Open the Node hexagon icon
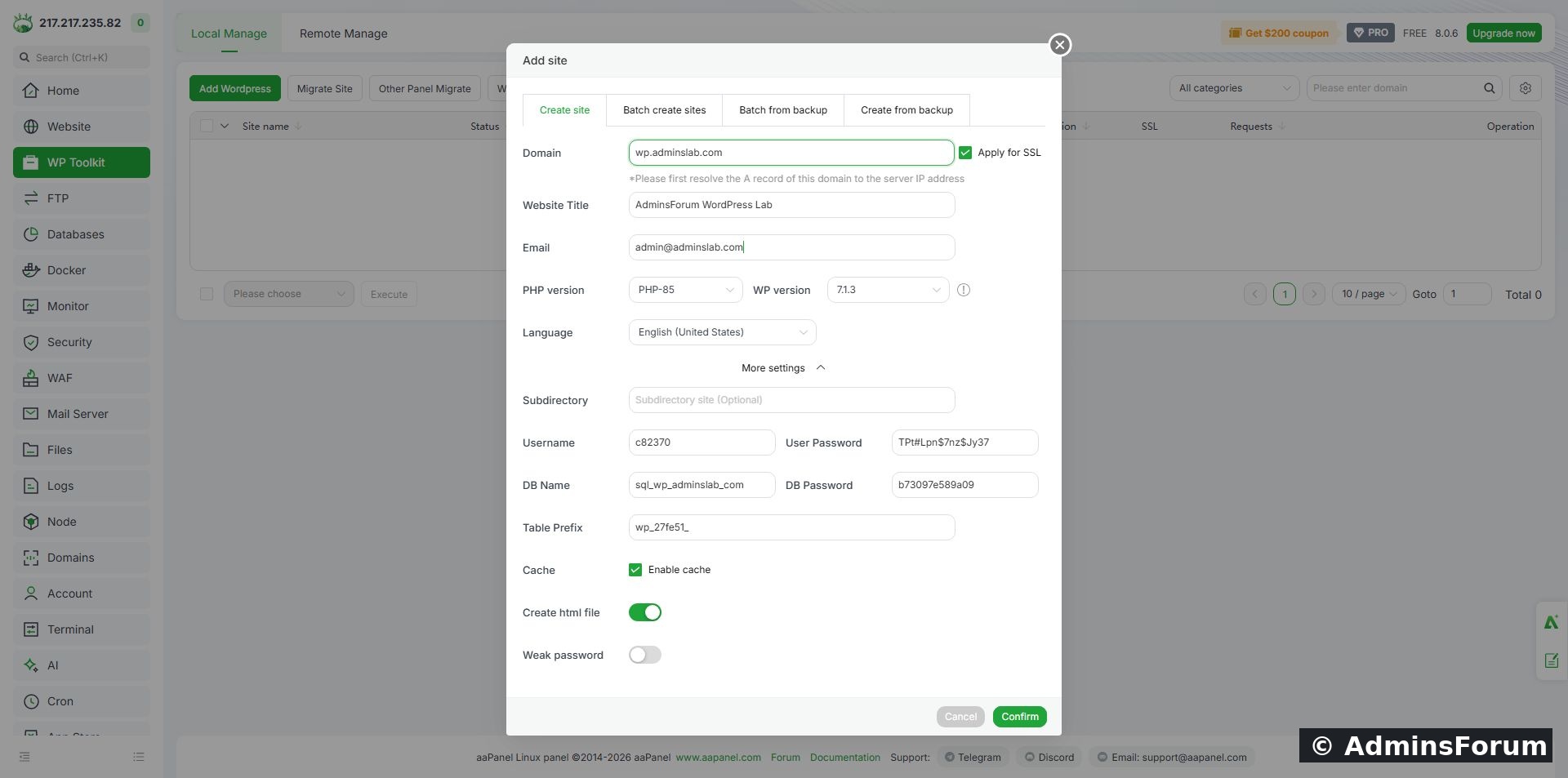Screen dimensions: 1568x778 (31, 522)
